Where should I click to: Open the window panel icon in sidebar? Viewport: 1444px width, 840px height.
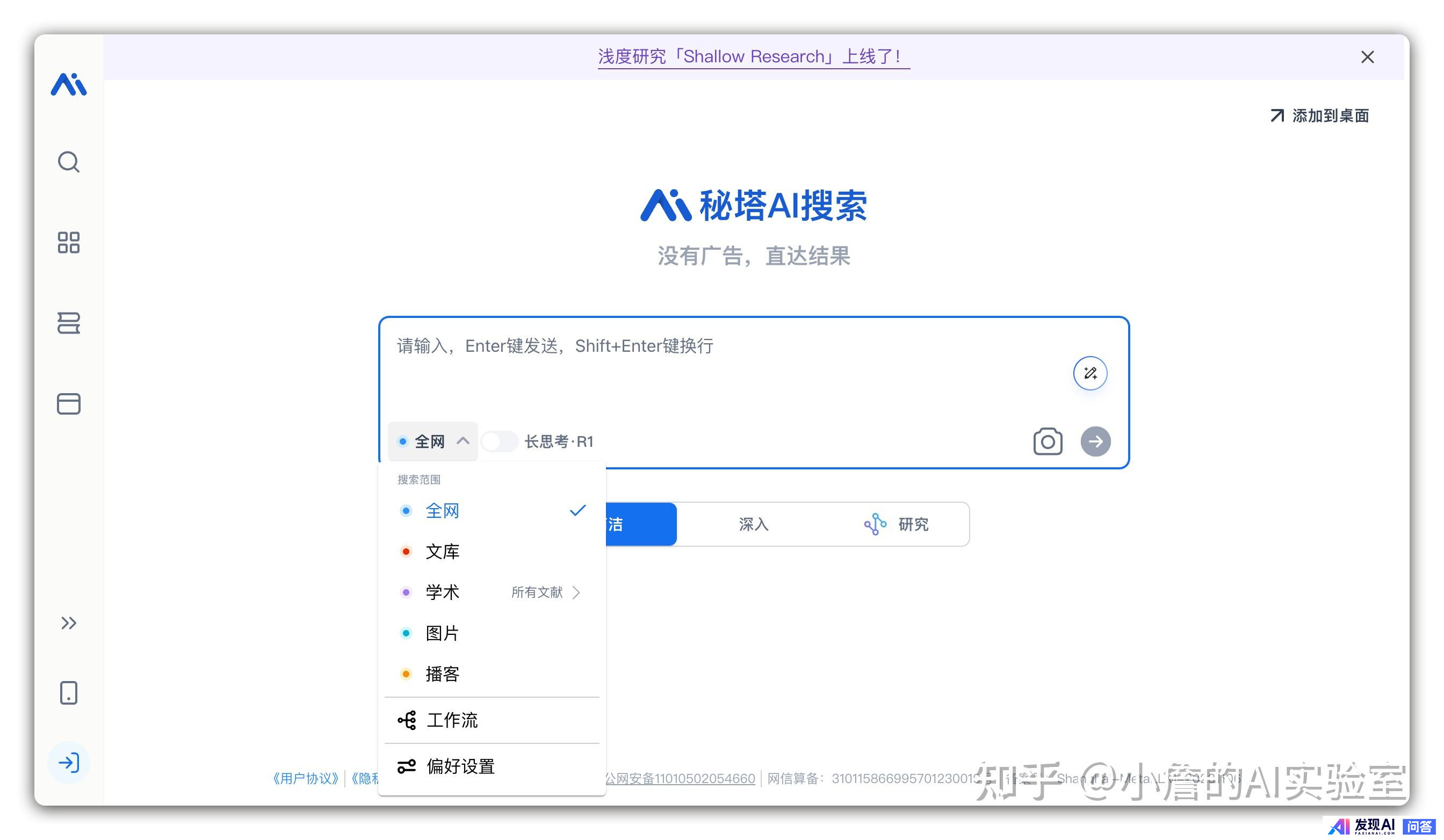point(69,404)
